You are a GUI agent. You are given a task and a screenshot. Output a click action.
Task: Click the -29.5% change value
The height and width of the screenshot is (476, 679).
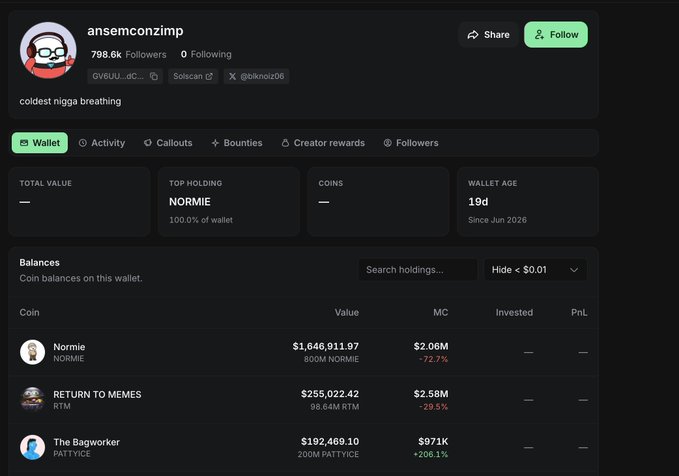point(433,407)
